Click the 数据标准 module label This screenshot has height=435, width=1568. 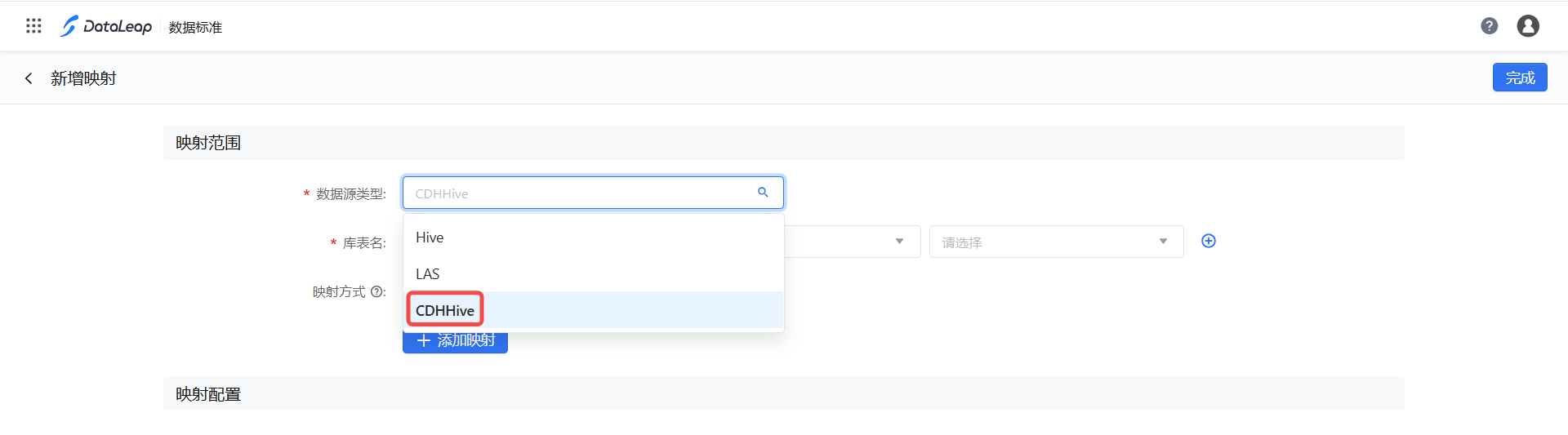pyautogui.click(x=195, y=27)
